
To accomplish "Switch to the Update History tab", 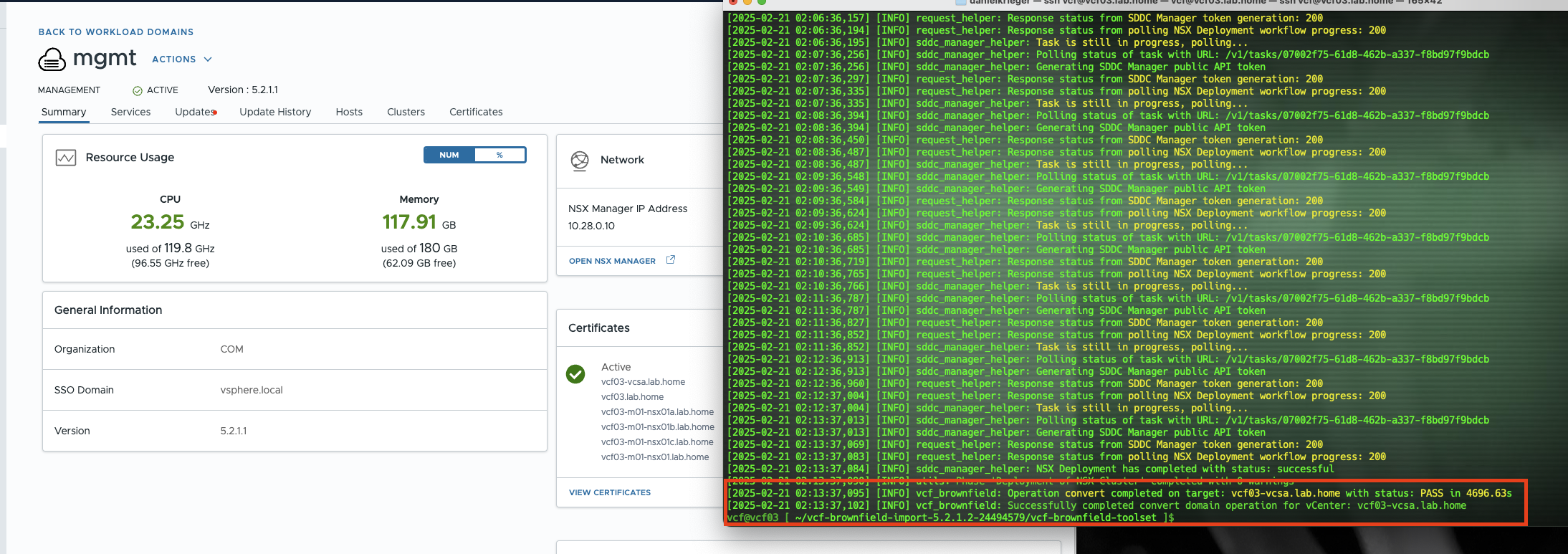I will (x=275, y=112).
